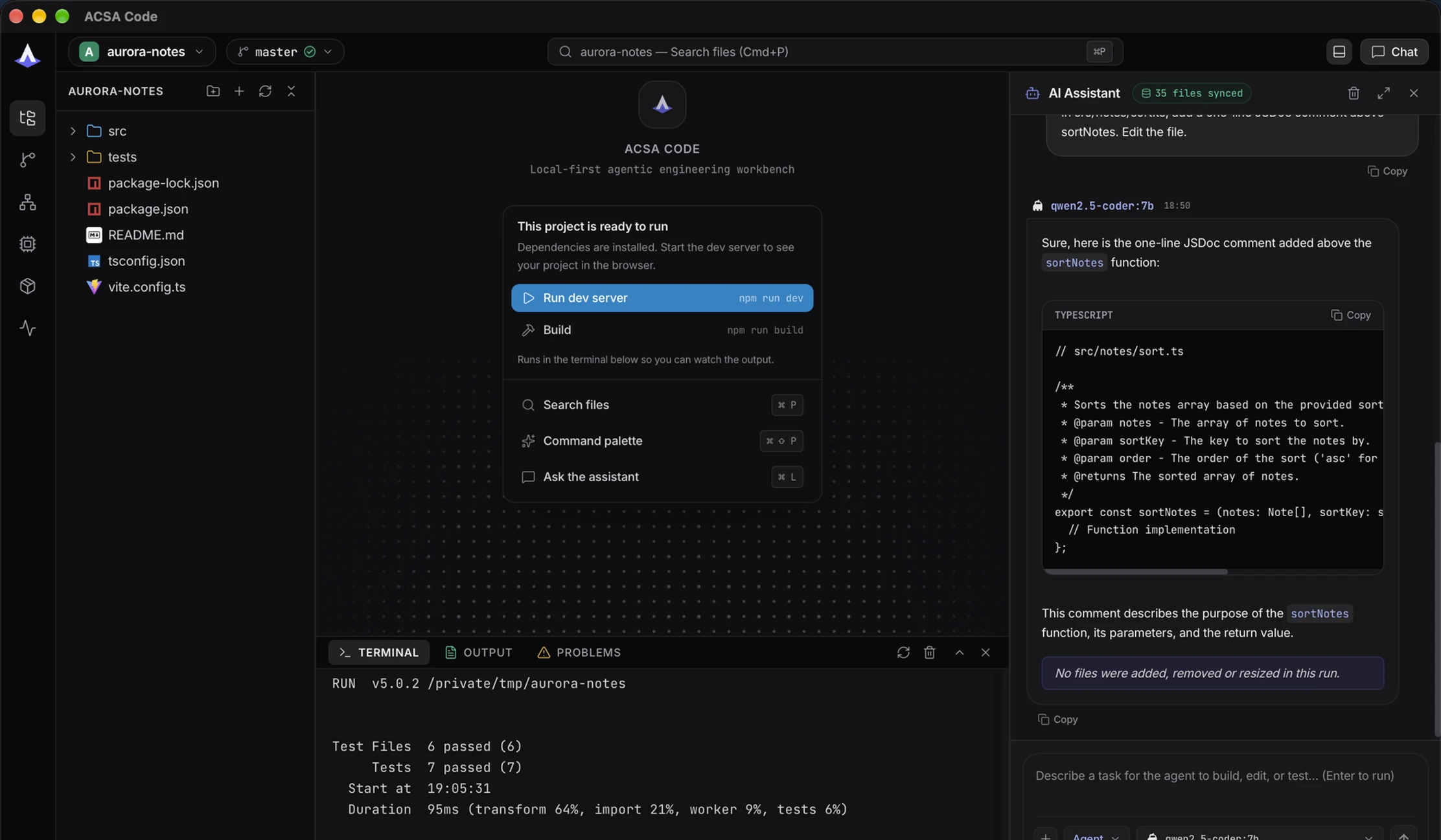This screenshot has height=840, width=1441.
Task: Select Command palette entry
Action: [x=662, y=441]
